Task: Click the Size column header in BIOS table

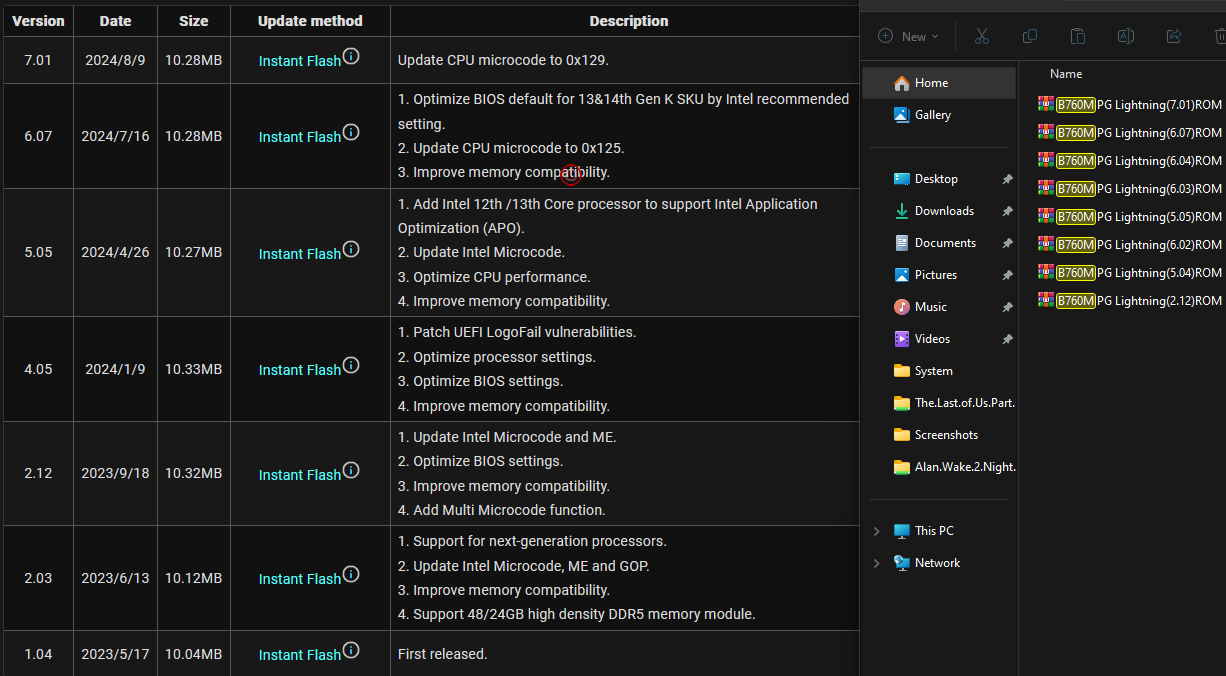Action: [x=194, y=21]
